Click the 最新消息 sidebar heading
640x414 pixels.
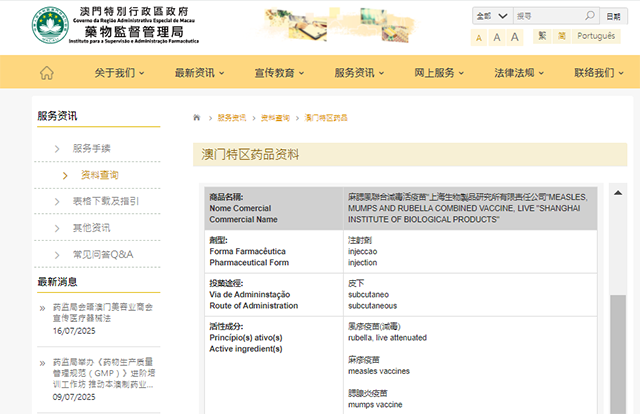click(x=57, y=282)
